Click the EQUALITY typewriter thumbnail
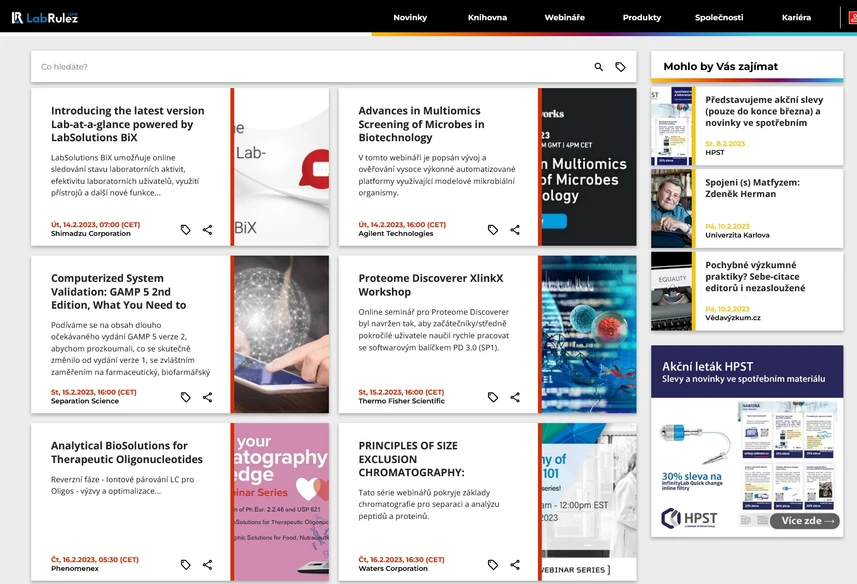The height and width of the screenshot is (584, 857). pyautogui.click(x=671, y=291)
